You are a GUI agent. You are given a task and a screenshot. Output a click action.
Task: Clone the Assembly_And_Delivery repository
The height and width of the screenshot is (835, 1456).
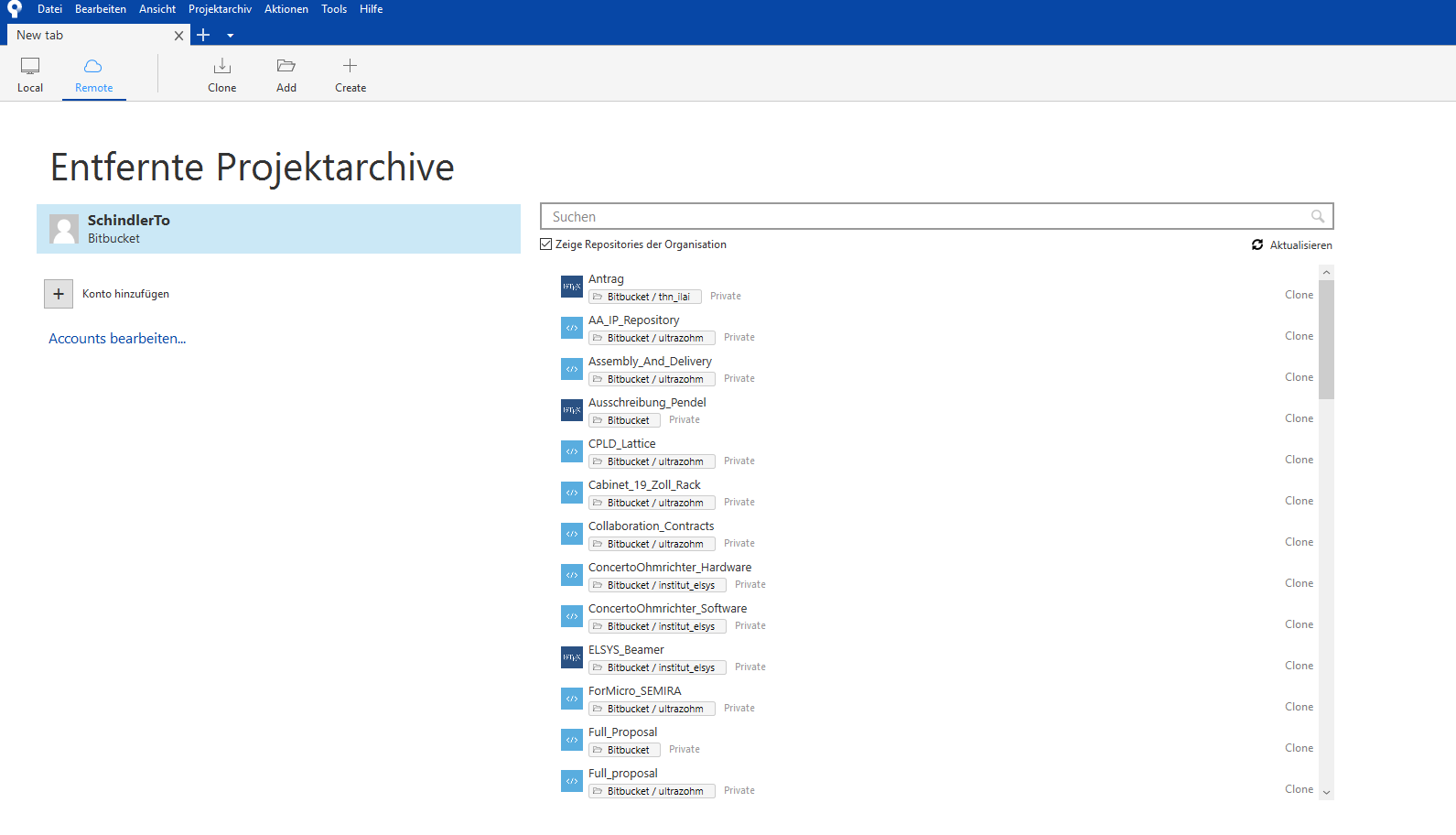pyautogui.click(x=1299, y=377)
